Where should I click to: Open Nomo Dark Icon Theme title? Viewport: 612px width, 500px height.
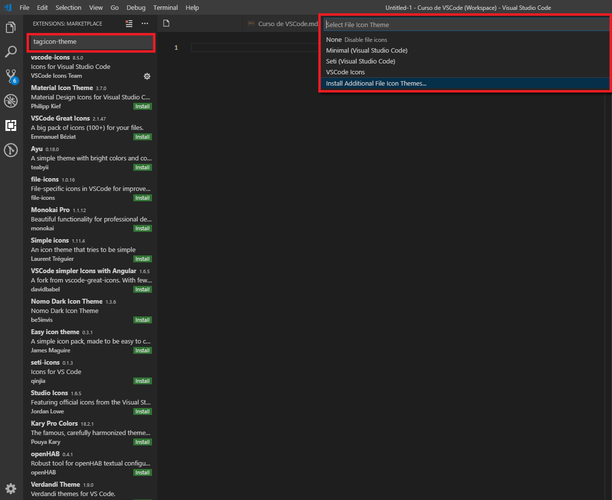pos(66,301)
